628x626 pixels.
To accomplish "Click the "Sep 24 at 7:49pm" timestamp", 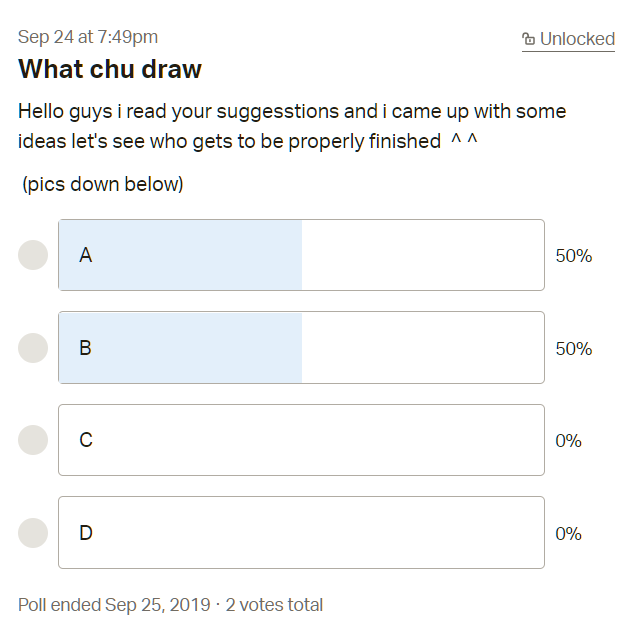I will click(88, 37).
